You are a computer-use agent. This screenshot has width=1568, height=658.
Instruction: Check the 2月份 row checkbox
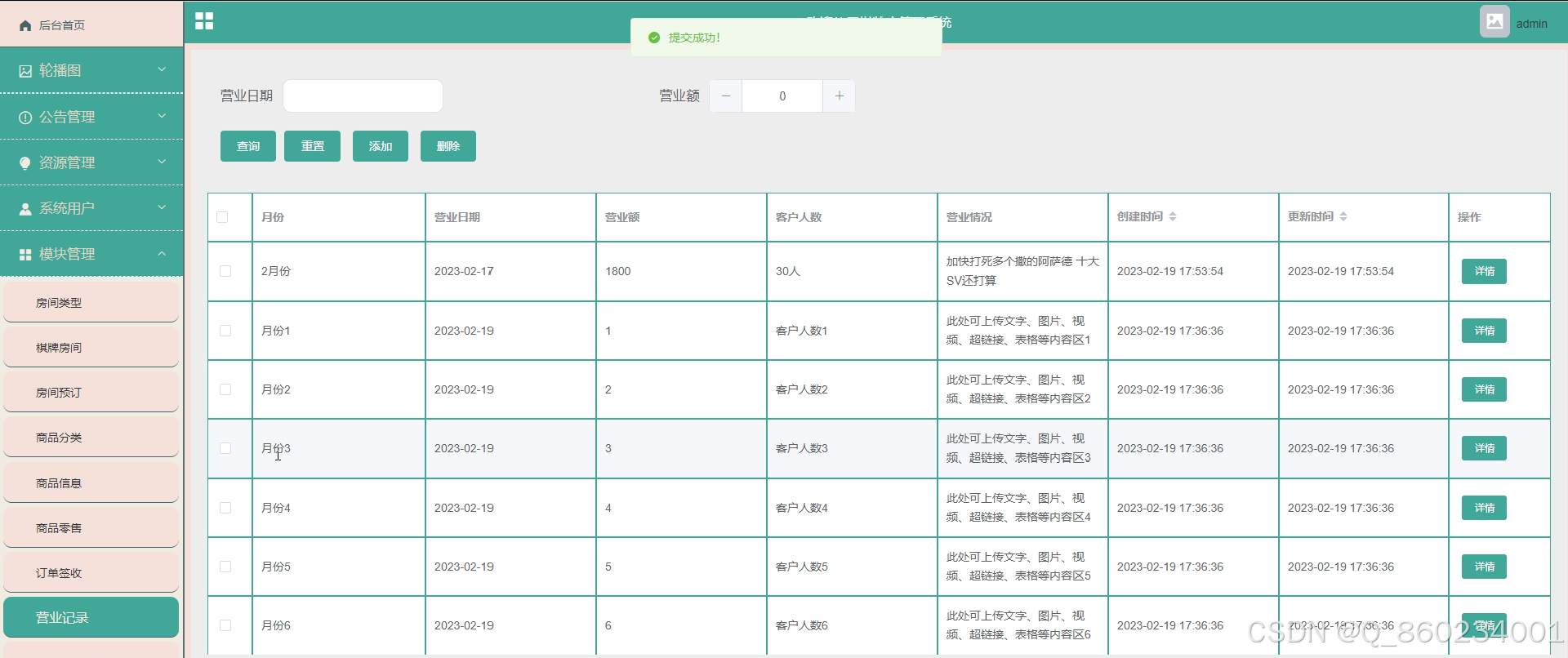click(225, 271)
